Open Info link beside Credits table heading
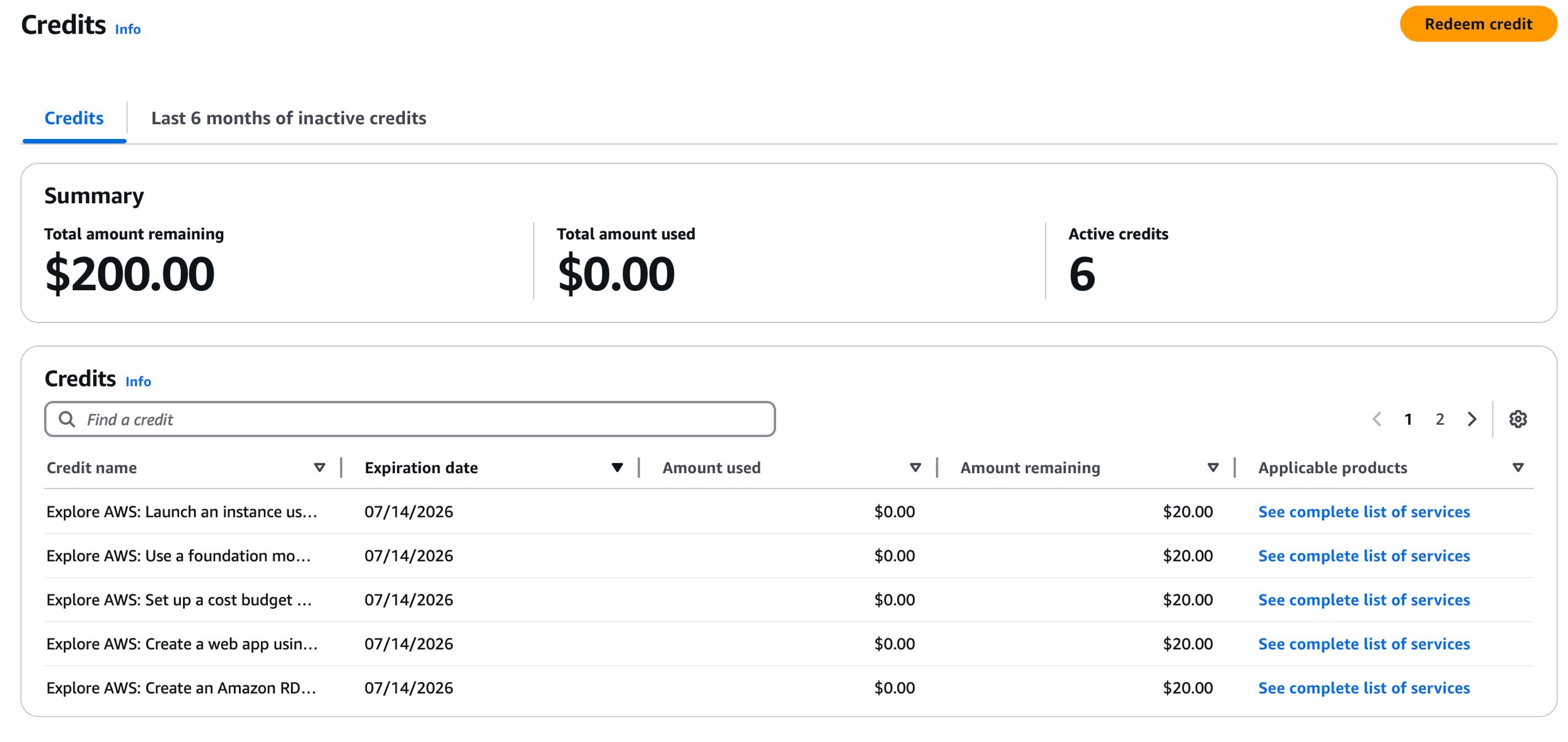This screenshot has height=742, width=1568. [138, 381]
